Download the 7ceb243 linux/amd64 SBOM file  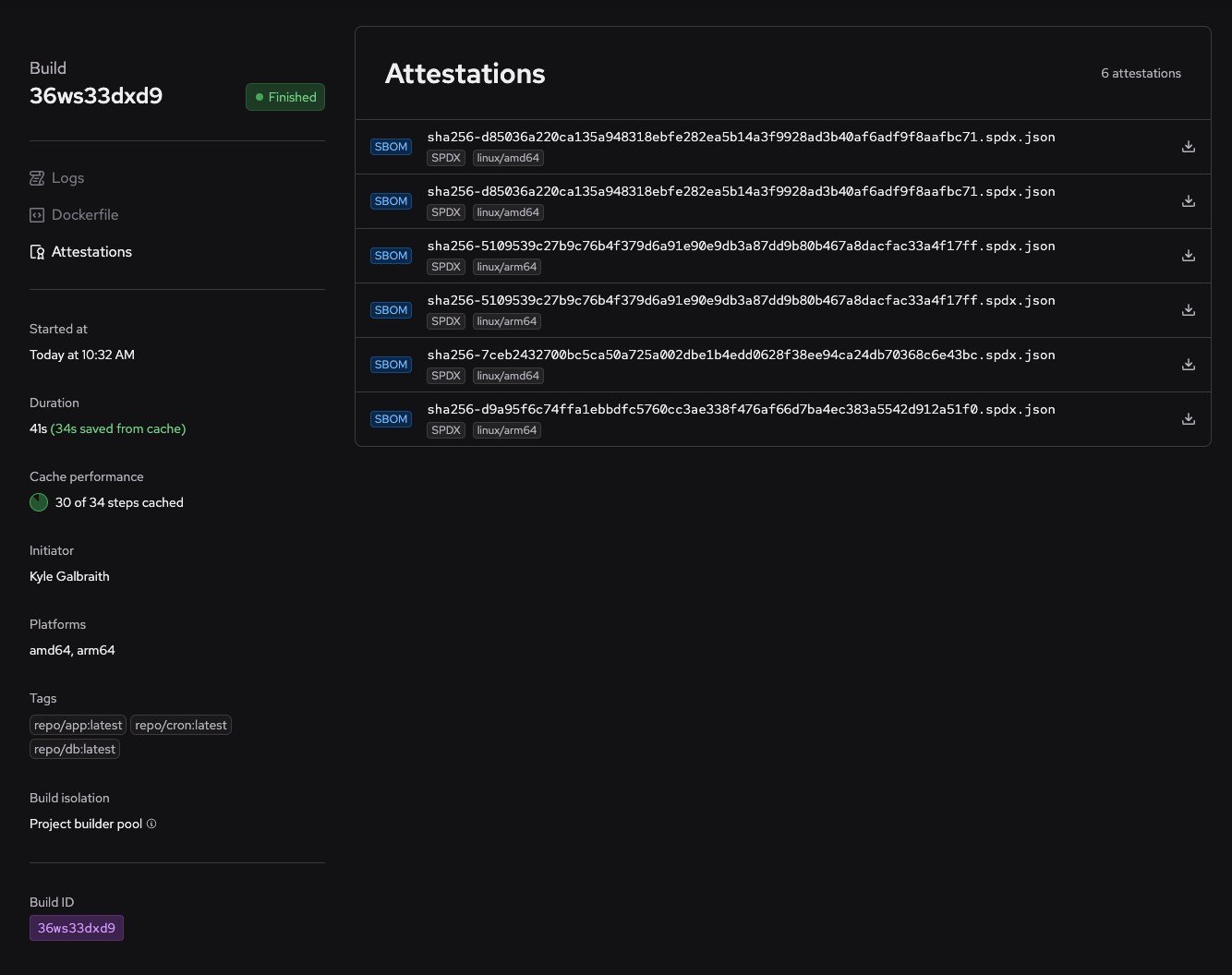tap(1189, 365)
